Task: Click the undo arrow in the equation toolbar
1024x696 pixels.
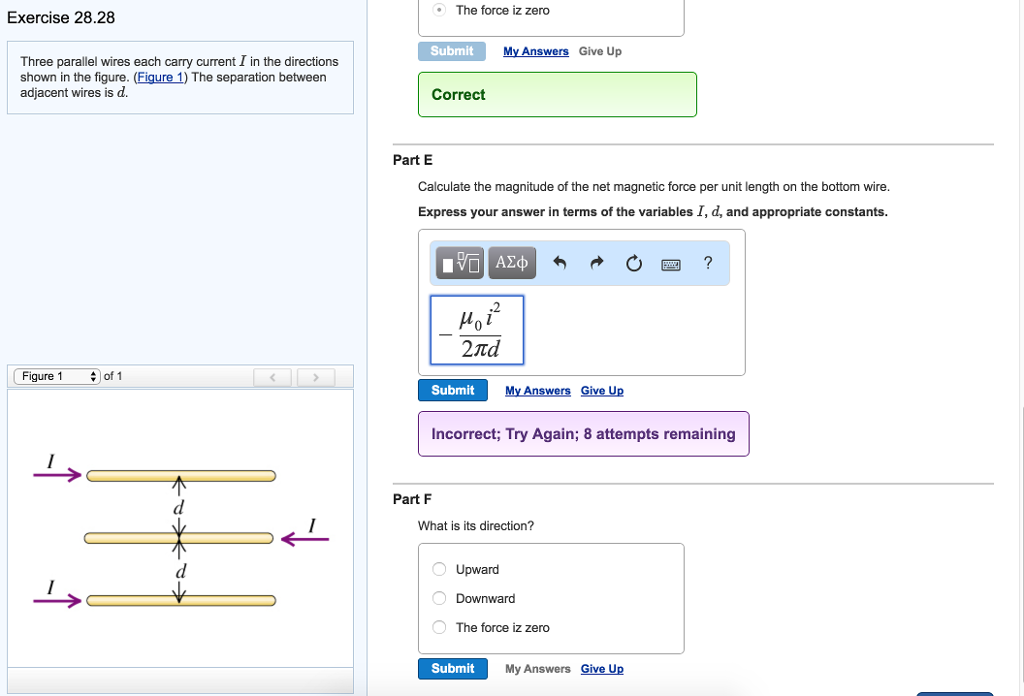Action: click(x=560, y=262)
